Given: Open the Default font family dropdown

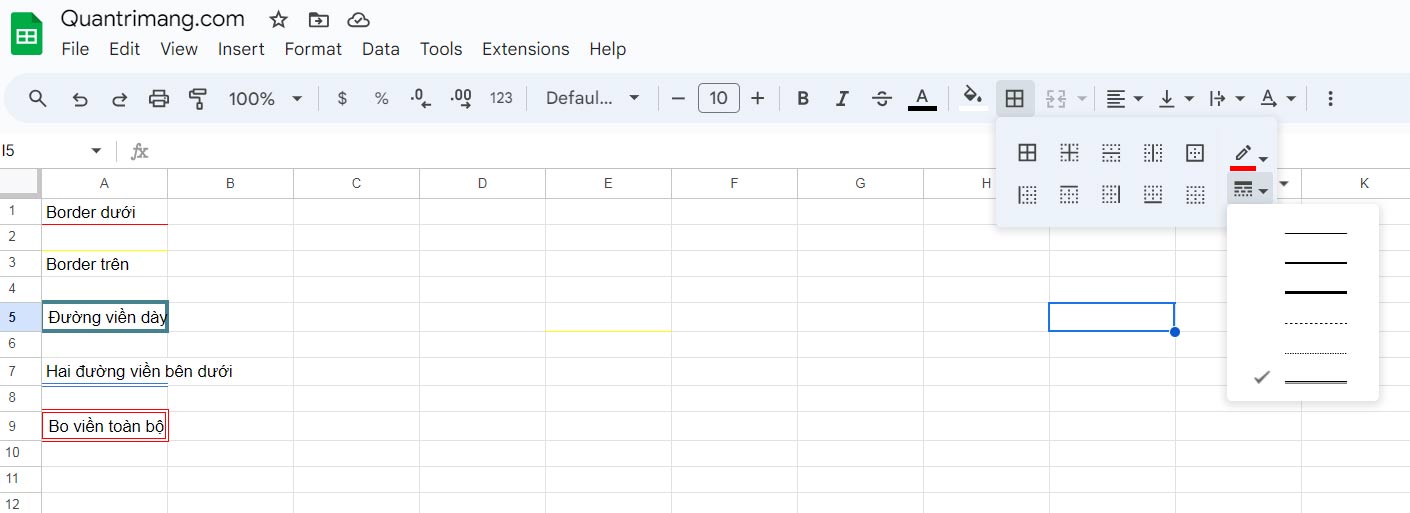Looking at the screenshot, I should click(592, 98).
